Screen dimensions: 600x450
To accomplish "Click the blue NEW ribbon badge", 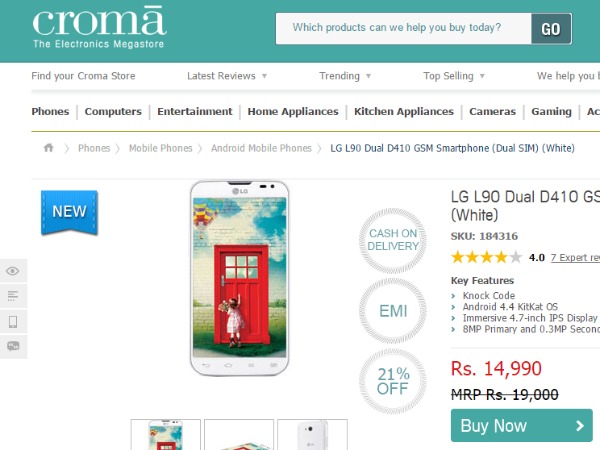I will point(69,211).
